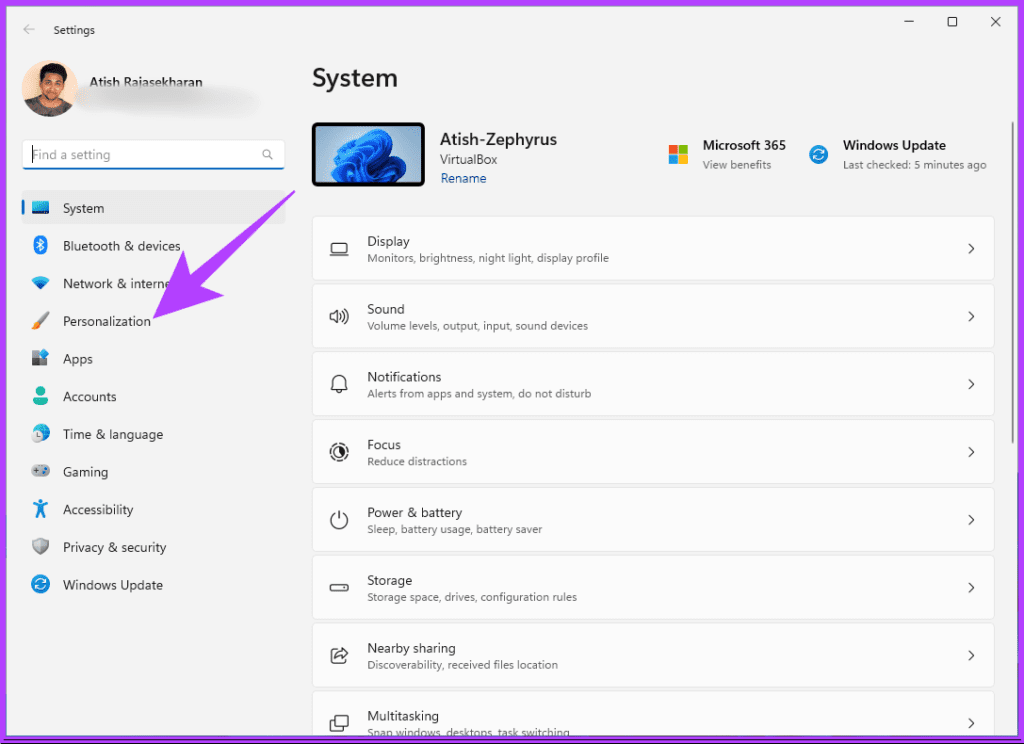Click the Nearby sharing share icon
Viewport: 1024px width, 744px height.
point(339,655)
